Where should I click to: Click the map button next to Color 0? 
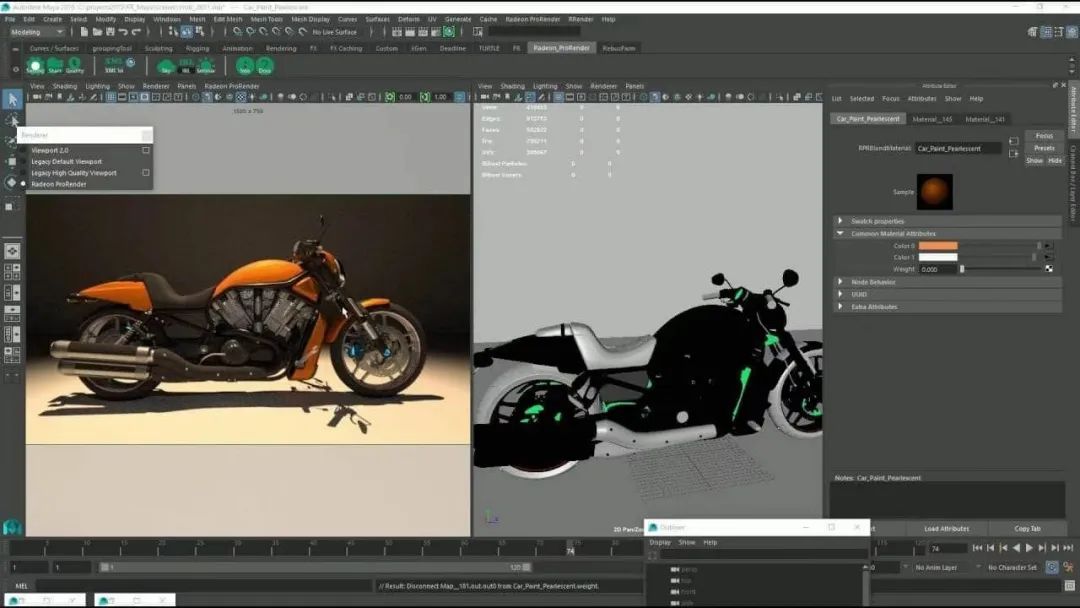click(1049, 246)
